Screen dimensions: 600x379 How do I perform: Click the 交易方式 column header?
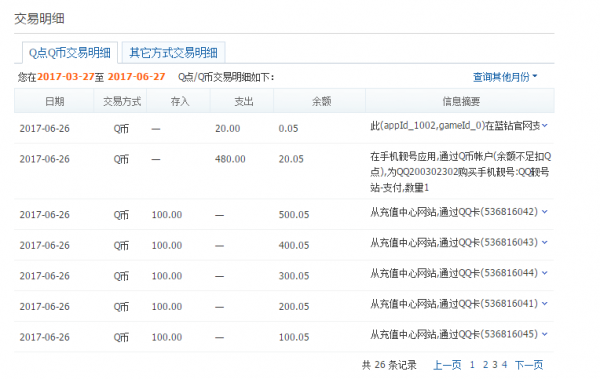pos(121,101)
